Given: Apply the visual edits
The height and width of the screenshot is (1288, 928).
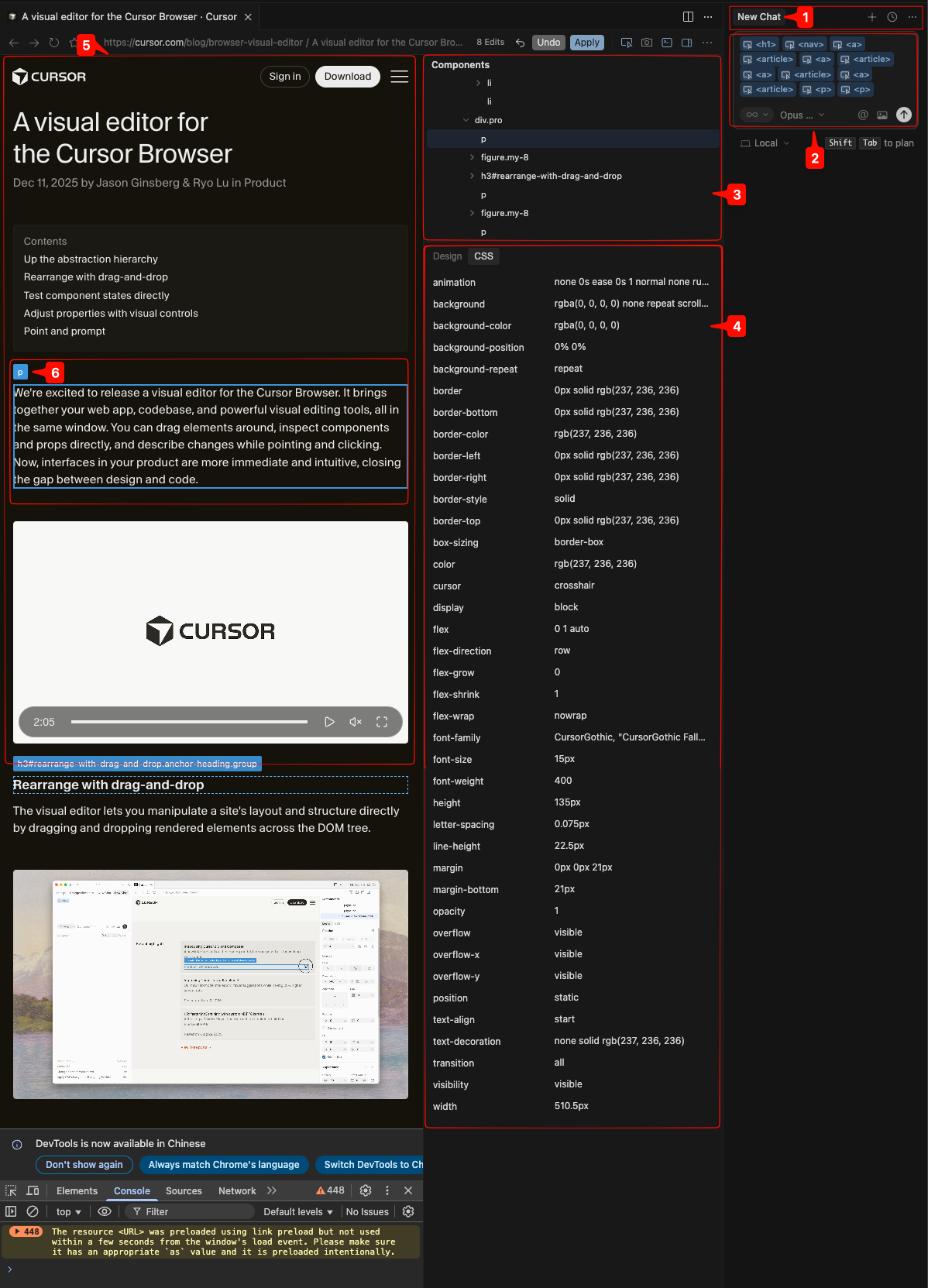Looking at the screenshot, I should pyautogui.click(x=586, y=43).
